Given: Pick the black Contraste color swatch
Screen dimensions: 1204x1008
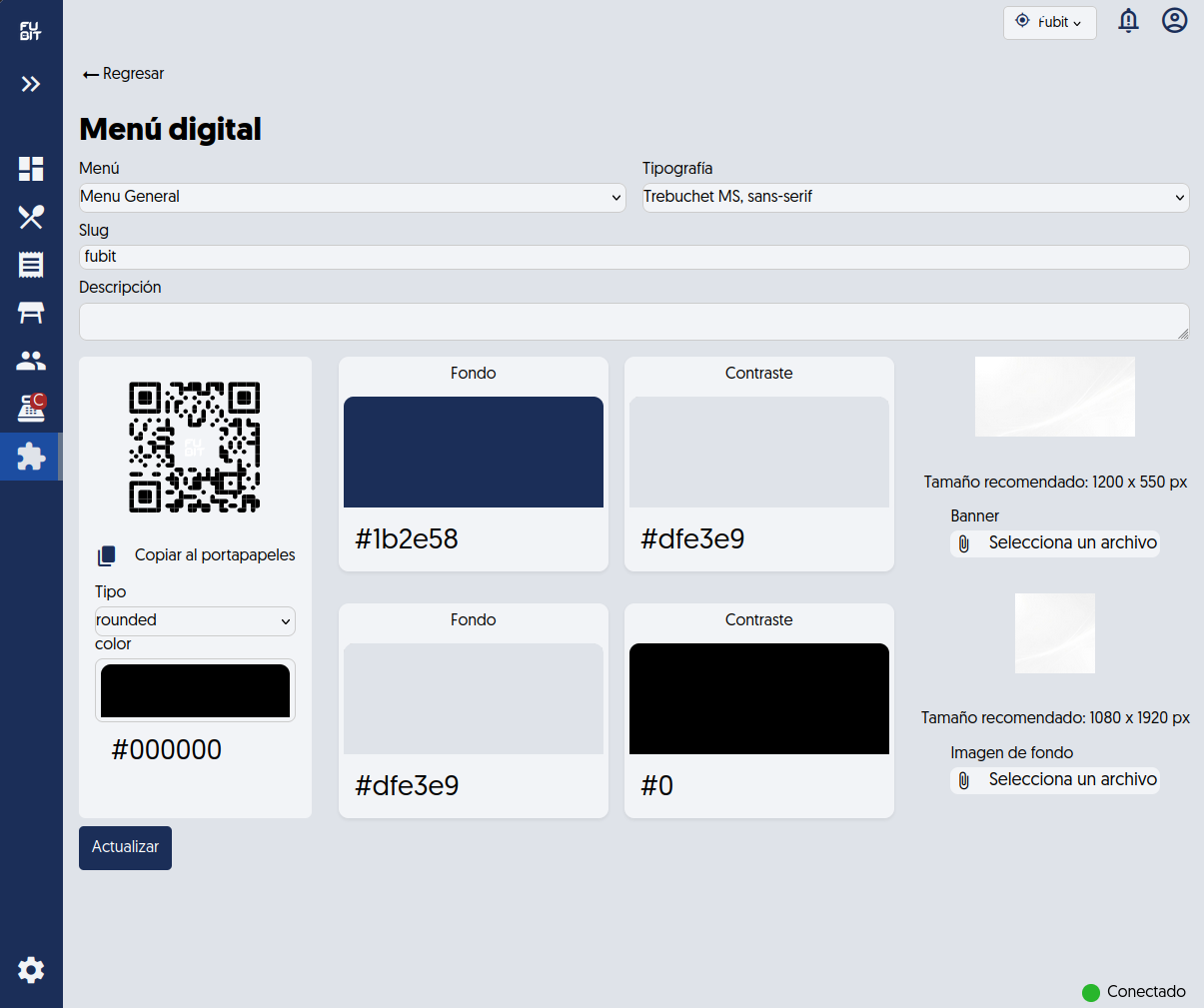Looking at the screenshot, I should tap(759, 698).
